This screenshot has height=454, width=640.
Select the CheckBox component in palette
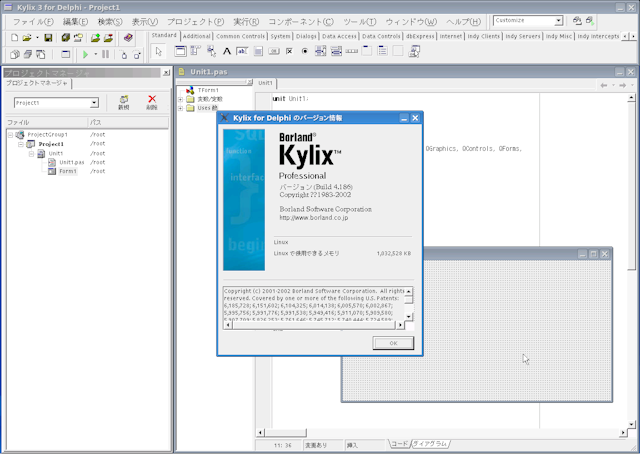click(x=290, y=51)
